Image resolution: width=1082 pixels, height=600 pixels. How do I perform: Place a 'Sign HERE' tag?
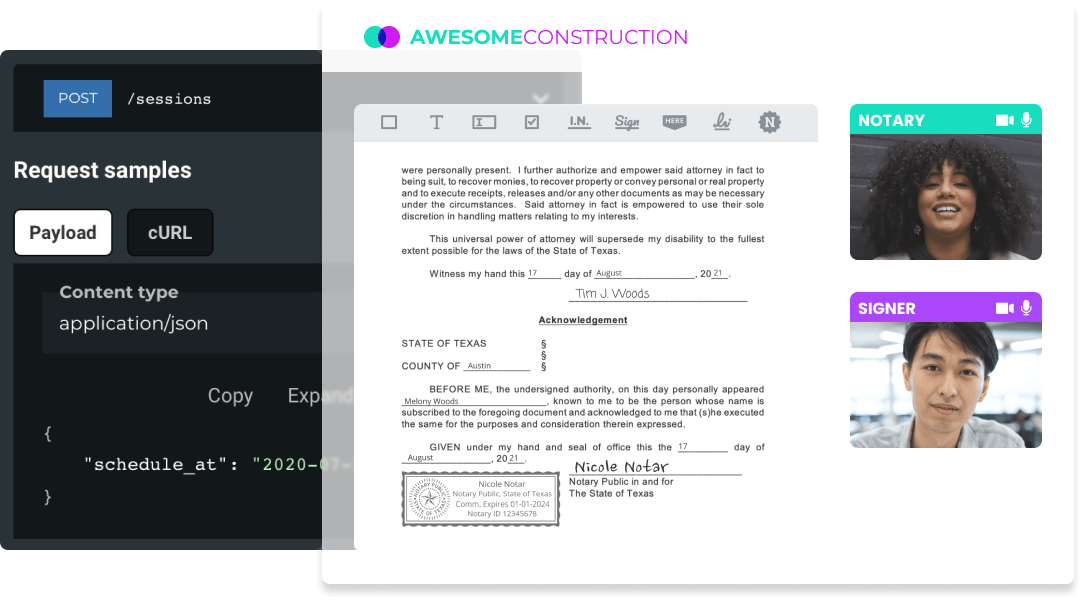coord(674,122)
